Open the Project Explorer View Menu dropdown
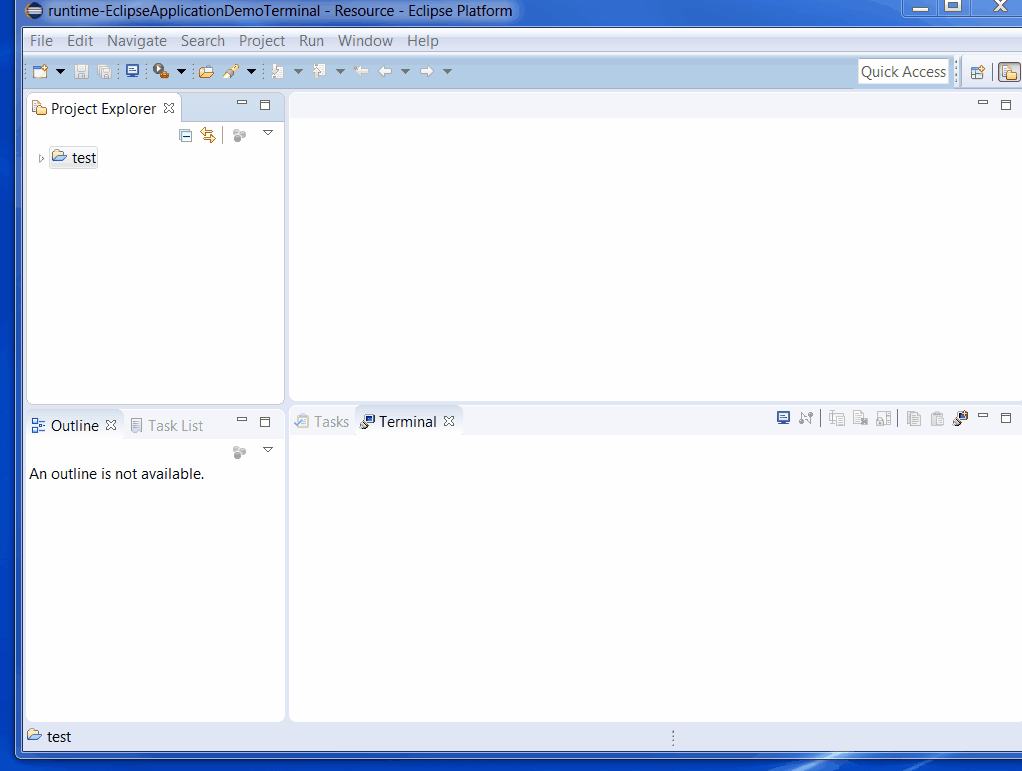Viewport: 1022px width, 771px height. point(268,133)
